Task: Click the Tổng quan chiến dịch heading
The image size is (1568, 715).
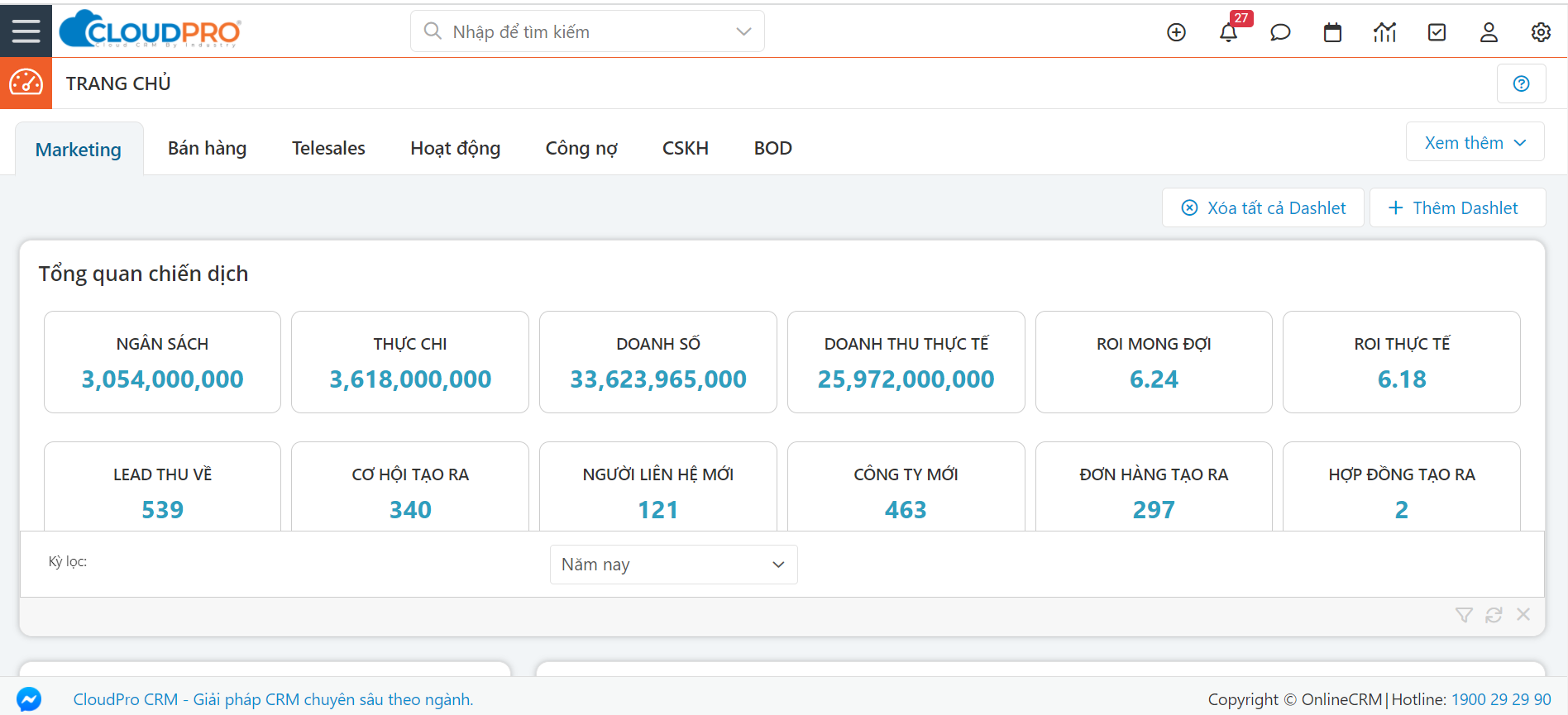Action: point(143,274)
